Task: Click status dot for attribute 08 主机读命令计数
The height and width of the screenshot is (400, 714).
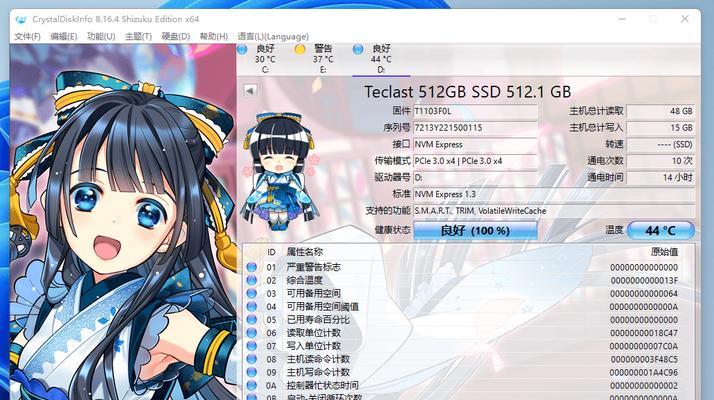Action: 251,359
